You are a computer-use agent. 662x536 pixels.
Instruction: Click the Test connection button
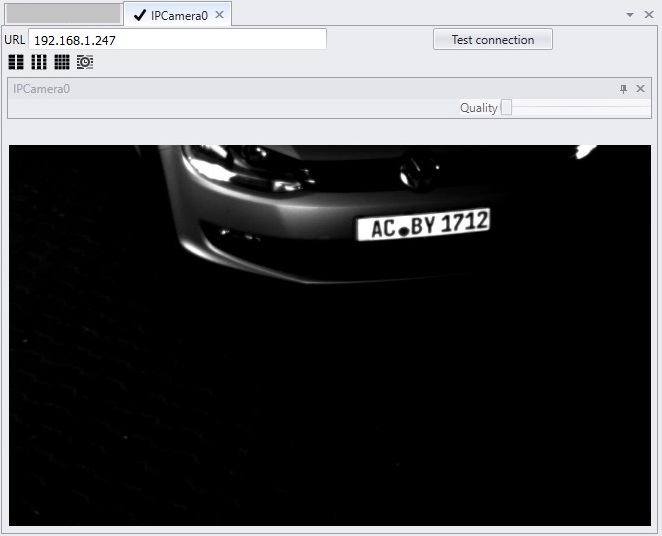point(493,39)
